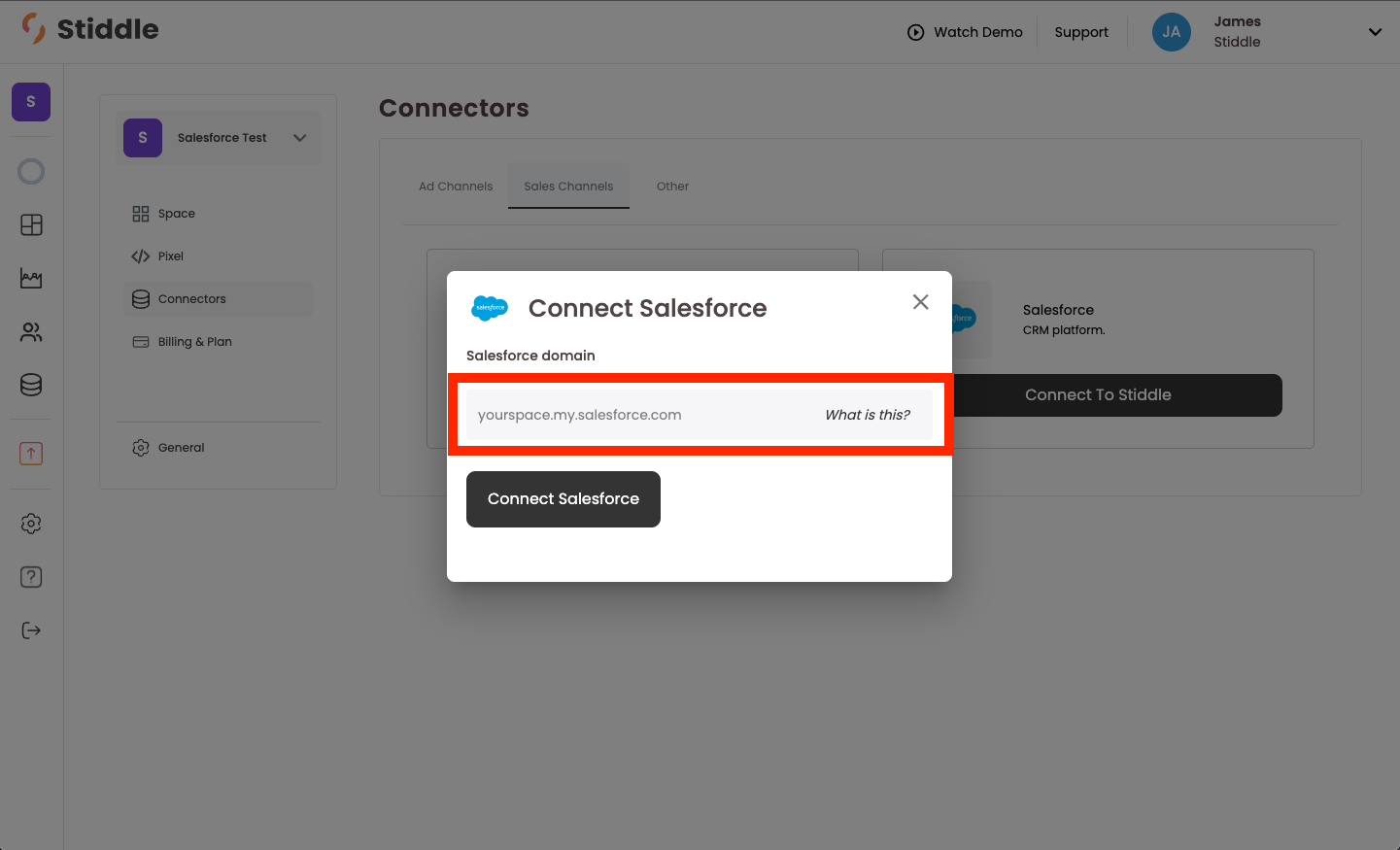The width and height of the screenshot is (1400, 850).
Task: Open the settings gear icon in left sidebar
Action: (31, 524)
